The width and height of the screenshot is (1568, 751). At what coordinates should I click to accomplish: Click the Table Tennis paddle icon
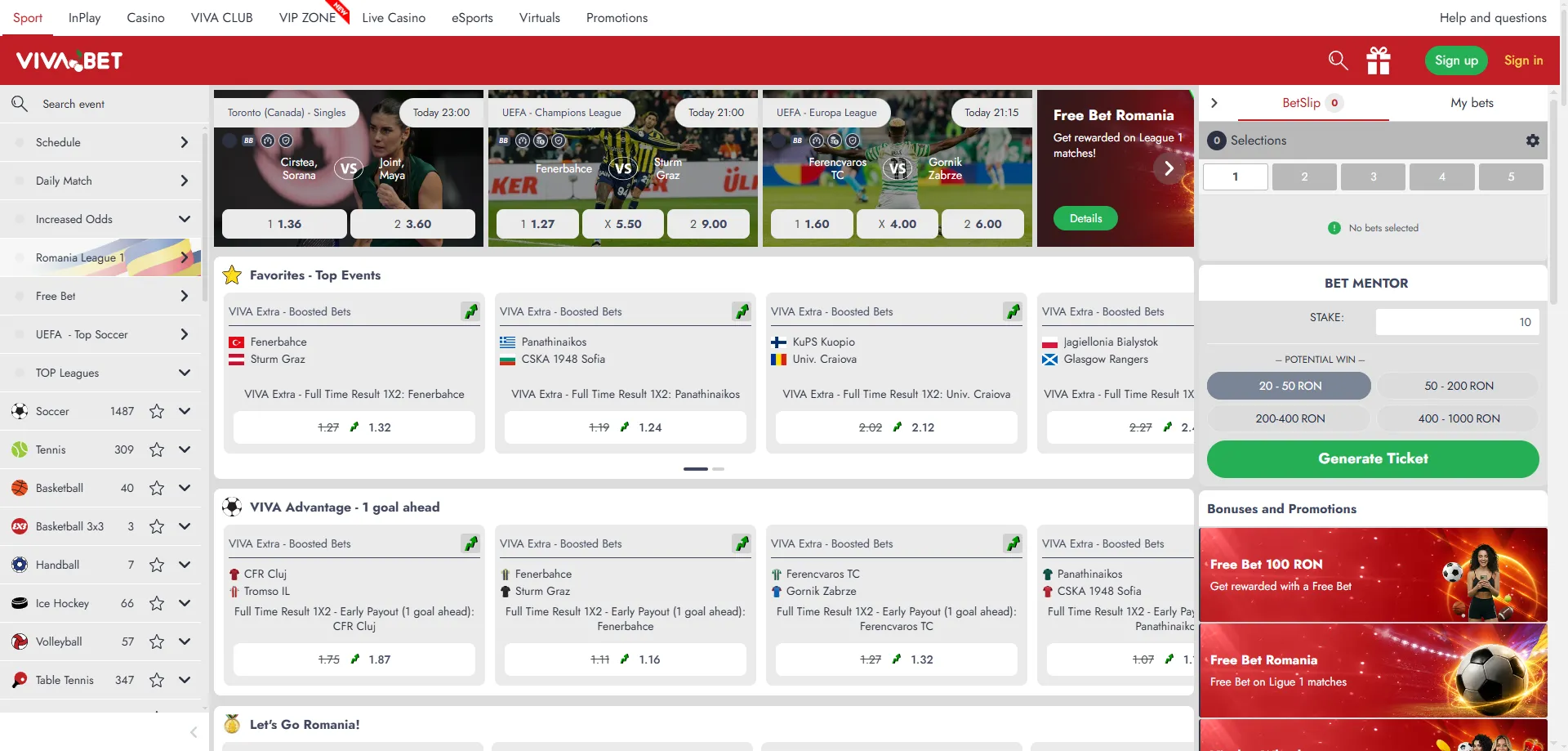click(20, 680)
